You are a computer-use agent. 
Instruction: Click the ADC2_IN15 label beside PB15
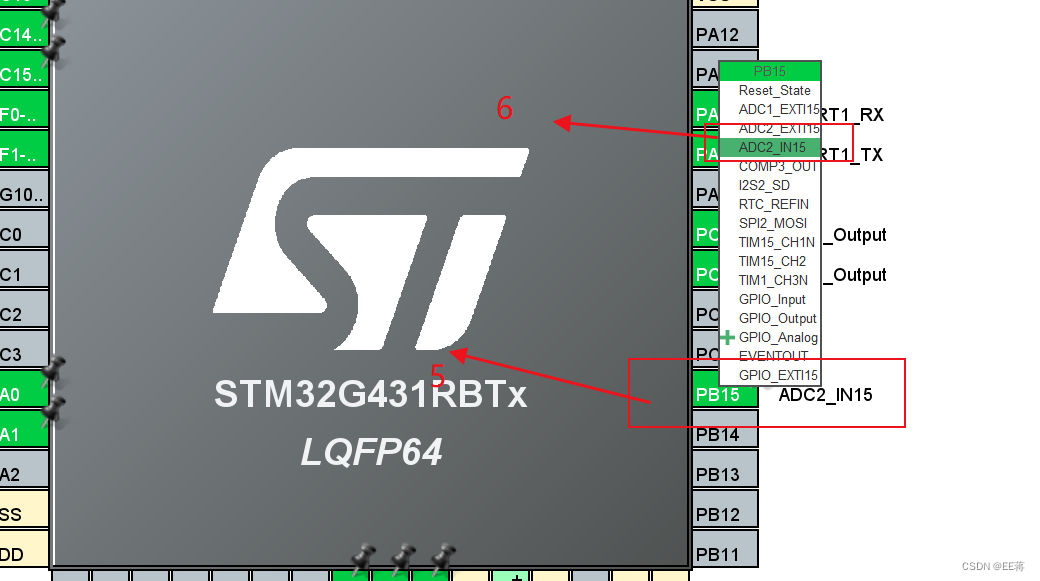[825, 395]
